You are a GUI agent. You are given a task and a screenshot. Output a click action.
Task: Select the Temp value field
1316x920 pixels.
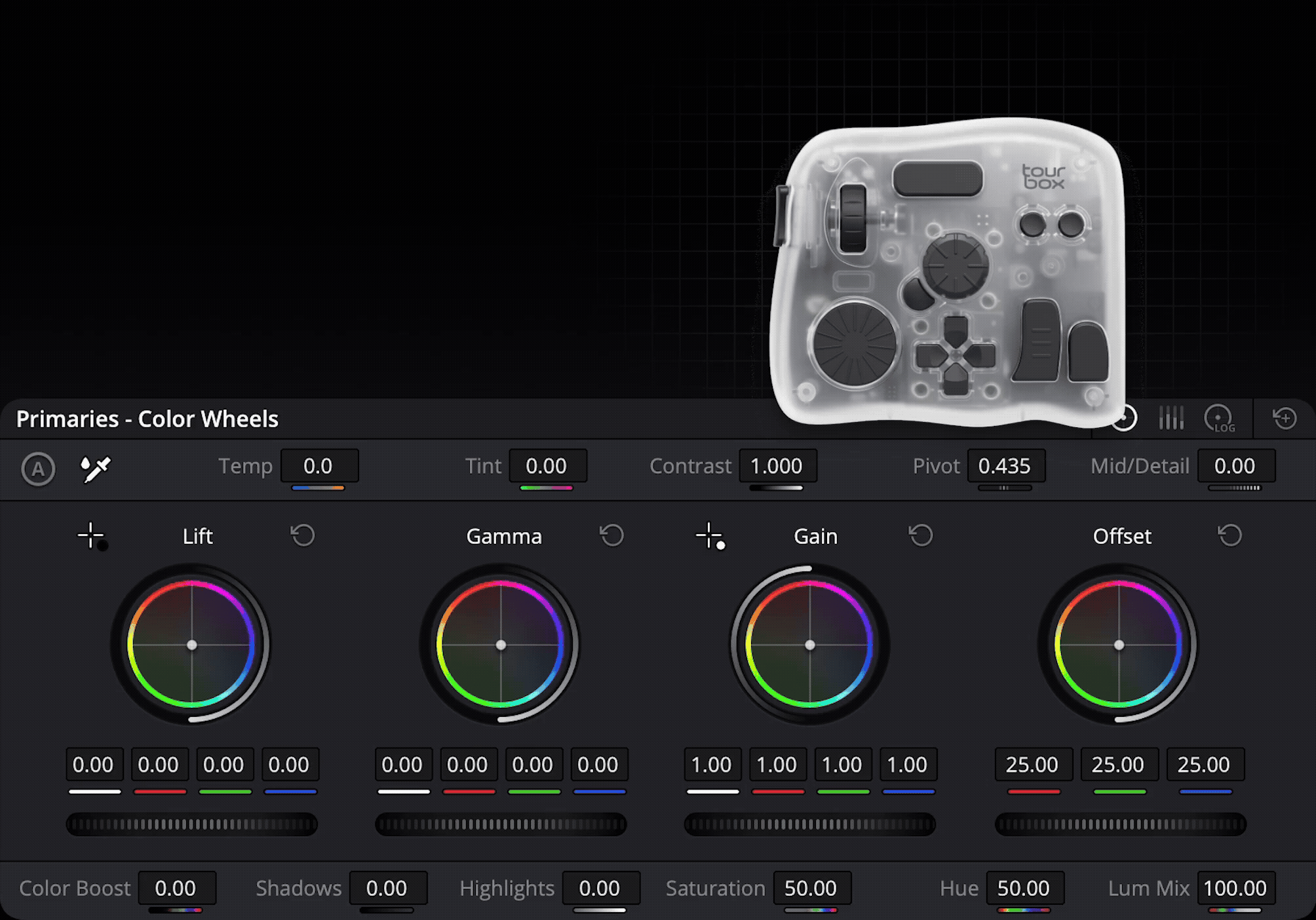click(x=319, y=466)
